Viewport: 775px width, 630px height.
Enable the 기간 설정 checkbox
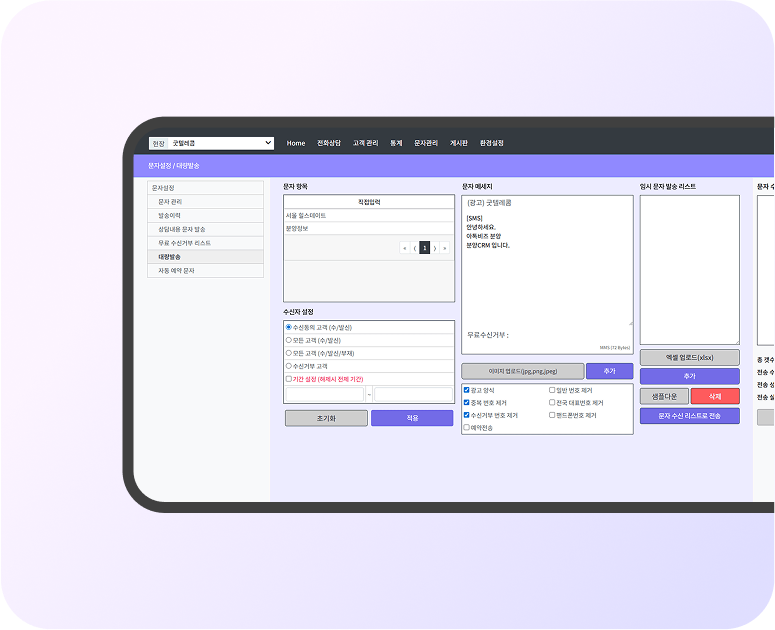(289, 379)
